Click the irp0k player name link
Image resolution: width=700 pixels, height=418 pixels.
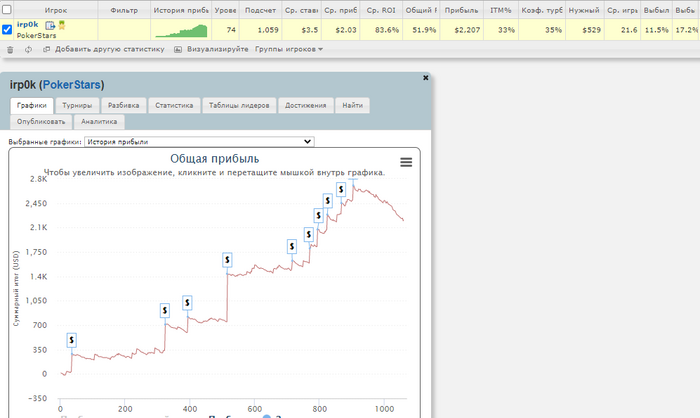pos(28,25)
